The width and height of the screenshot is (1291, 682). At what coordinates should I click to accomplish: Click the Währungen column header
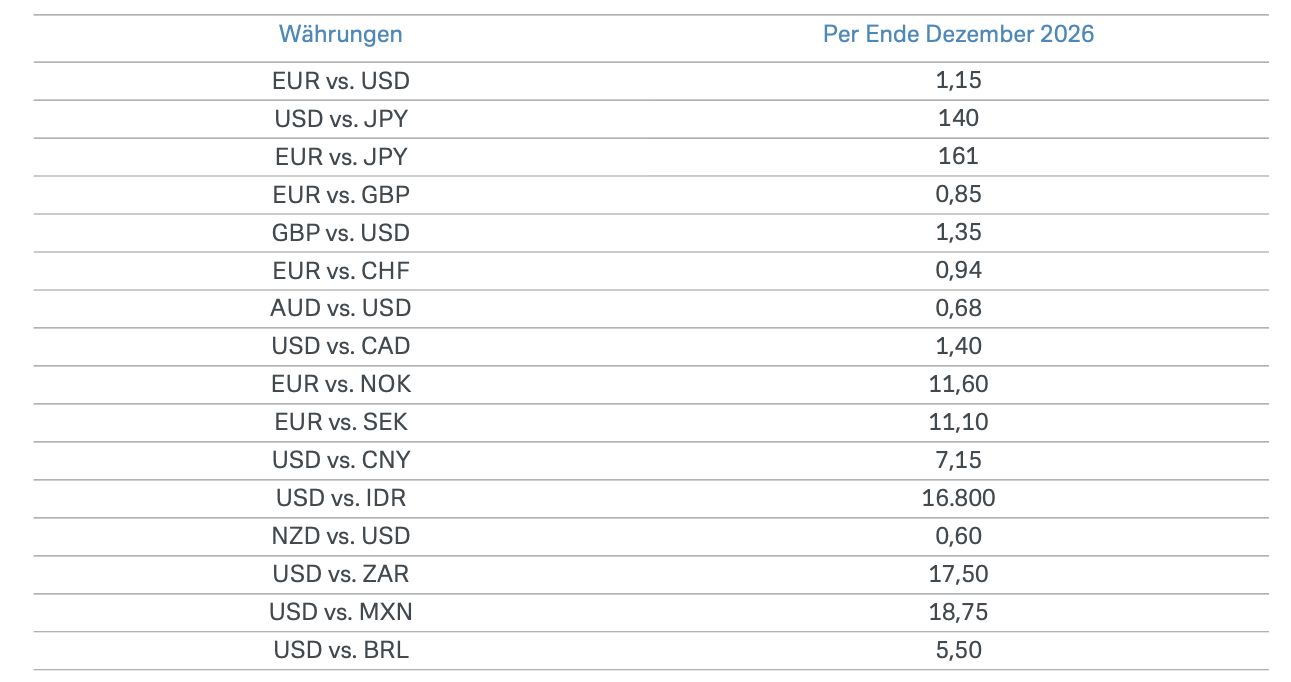click(x=340, y=34)
